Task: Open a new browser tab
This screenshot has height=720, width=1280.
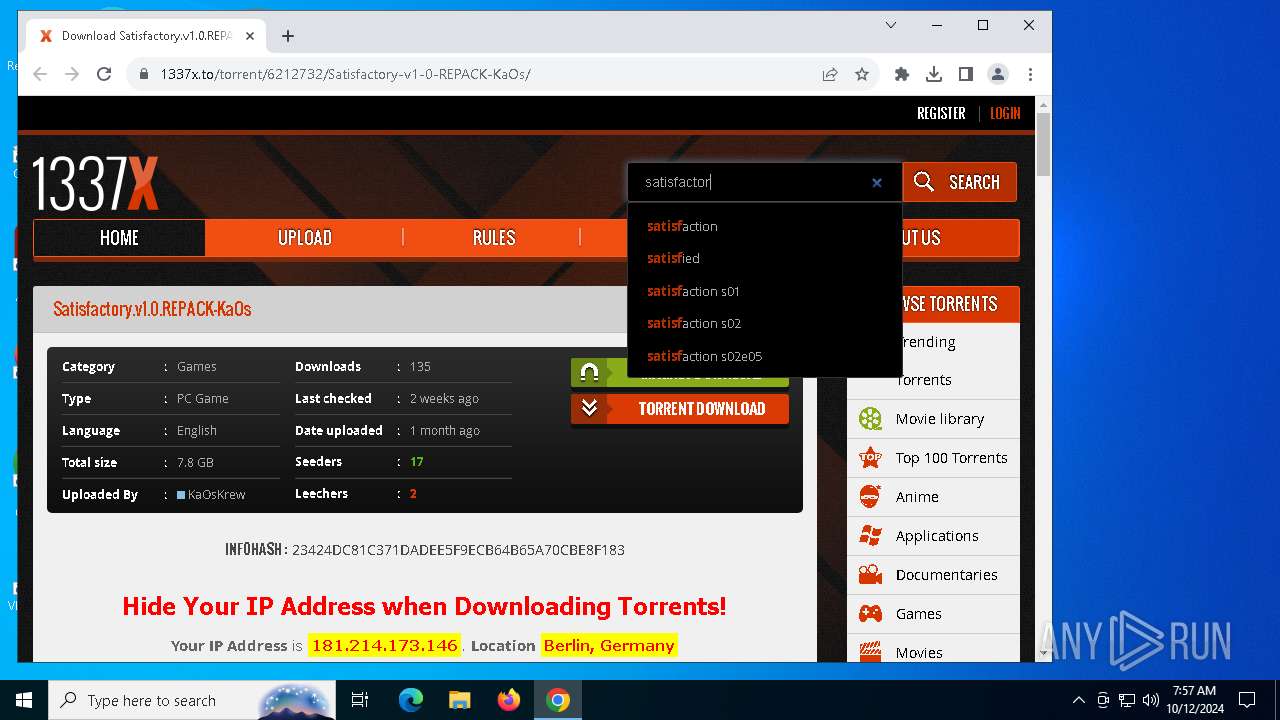Action: point(288,36)
